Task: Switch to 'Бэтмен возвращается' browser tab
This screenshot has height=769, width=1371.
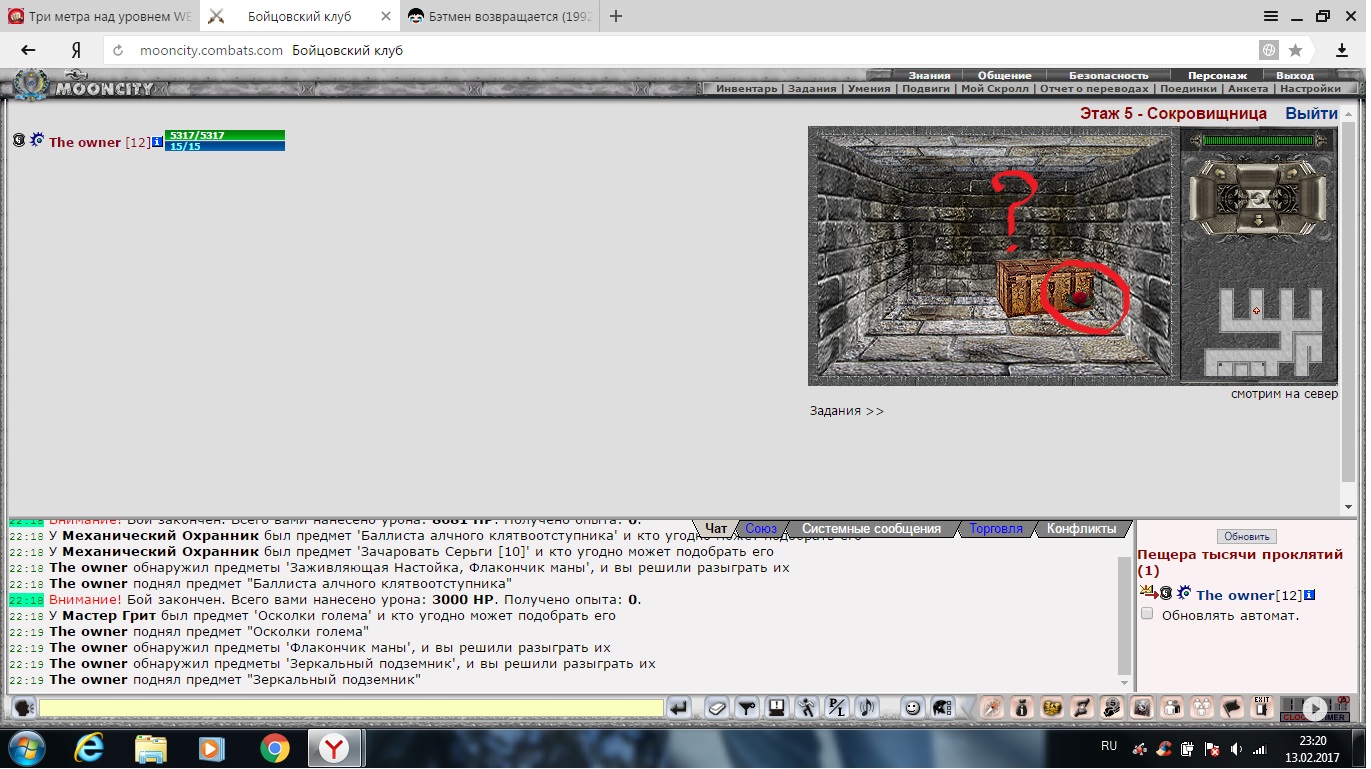Action: (499, 16)
